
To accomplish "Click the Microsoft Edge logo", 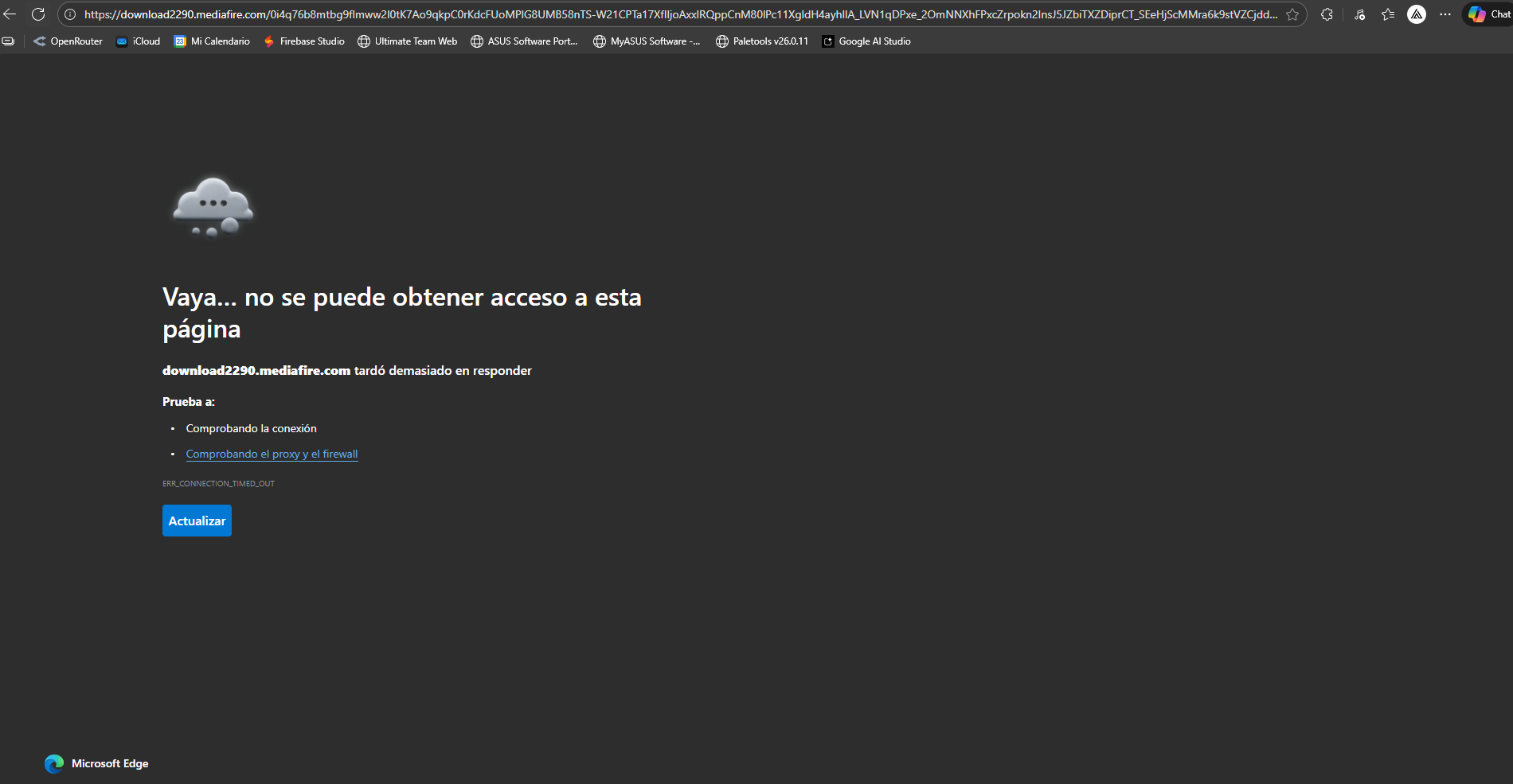I will coord(54,763).
